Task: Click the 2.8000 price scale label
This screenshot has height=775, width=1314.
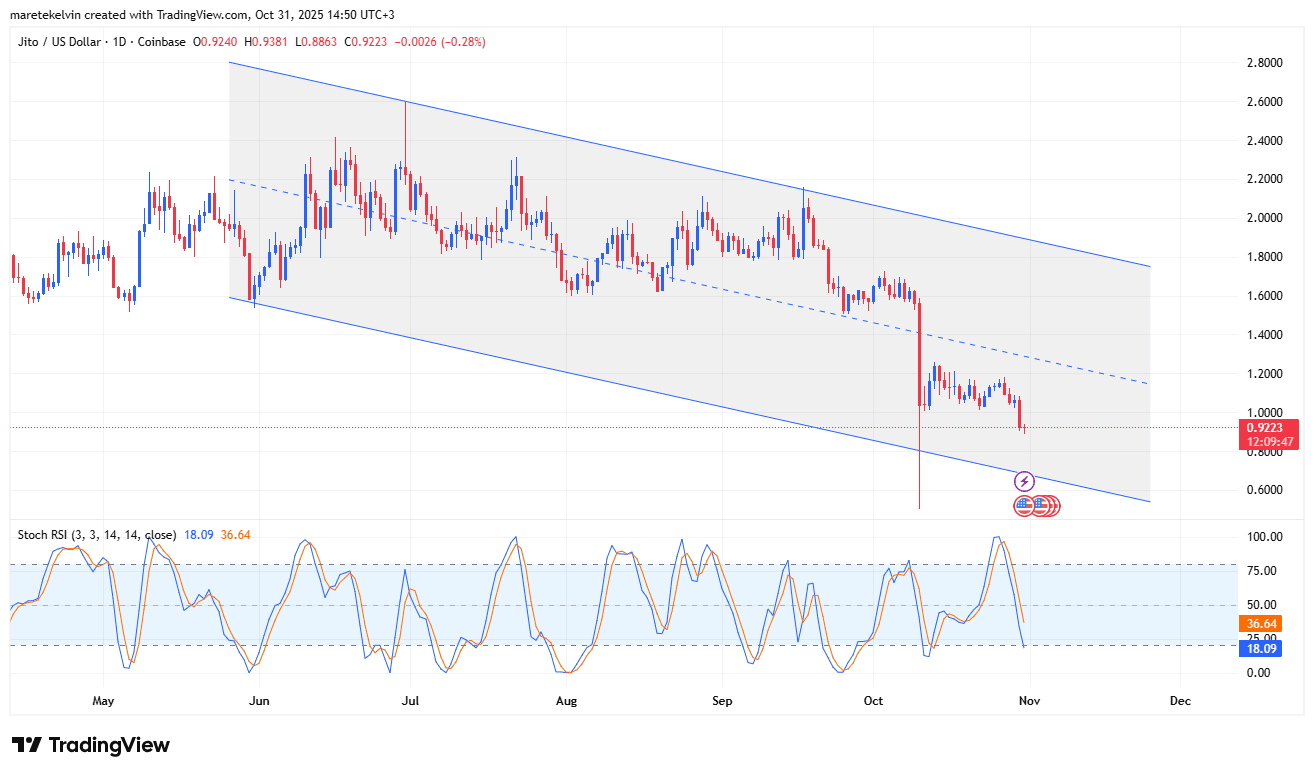Action: point(1264,63)
